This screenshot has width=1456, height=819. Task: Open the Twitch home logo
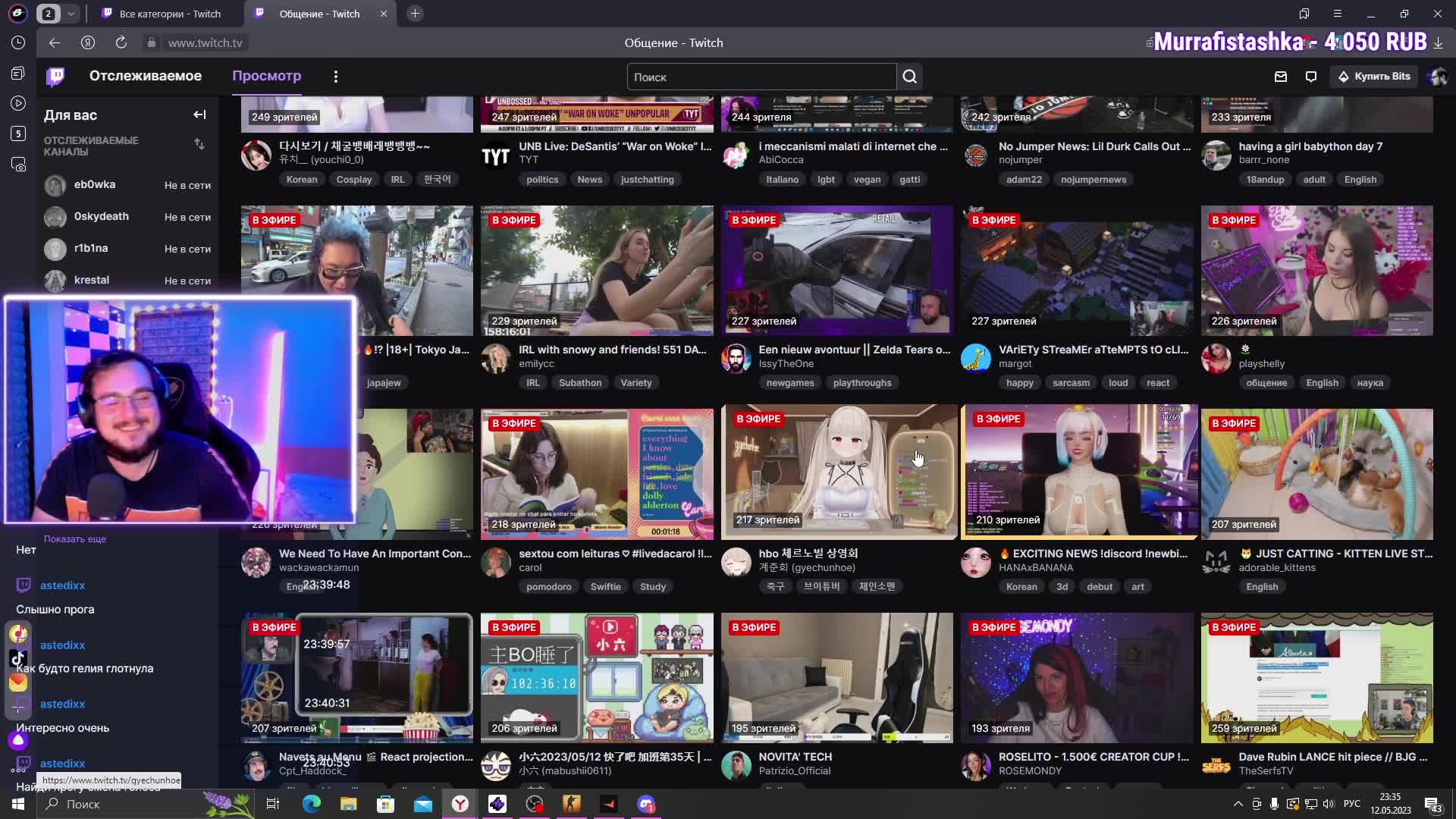[55, 77]
